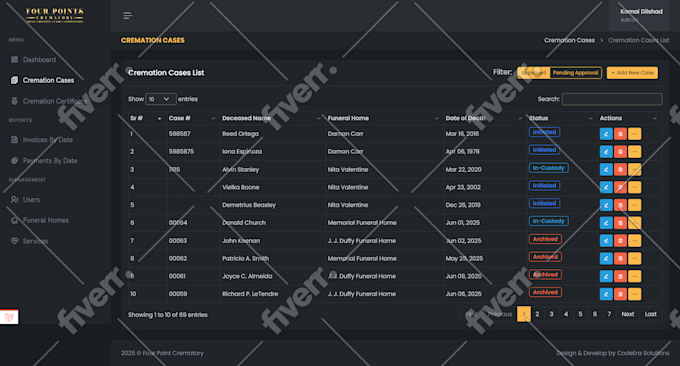
Task: Go to page 3 of results
Action: point(552,314)
